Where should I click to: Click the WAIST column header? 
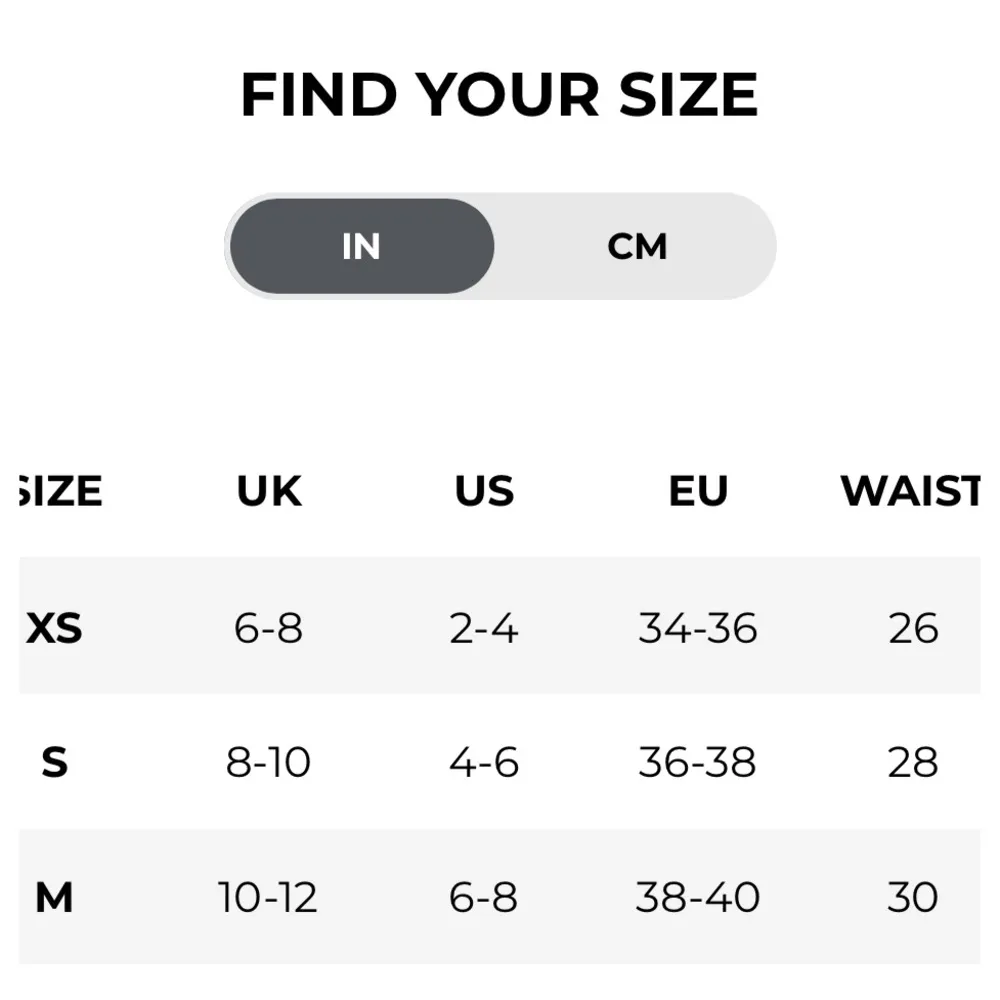click(910, 491)
